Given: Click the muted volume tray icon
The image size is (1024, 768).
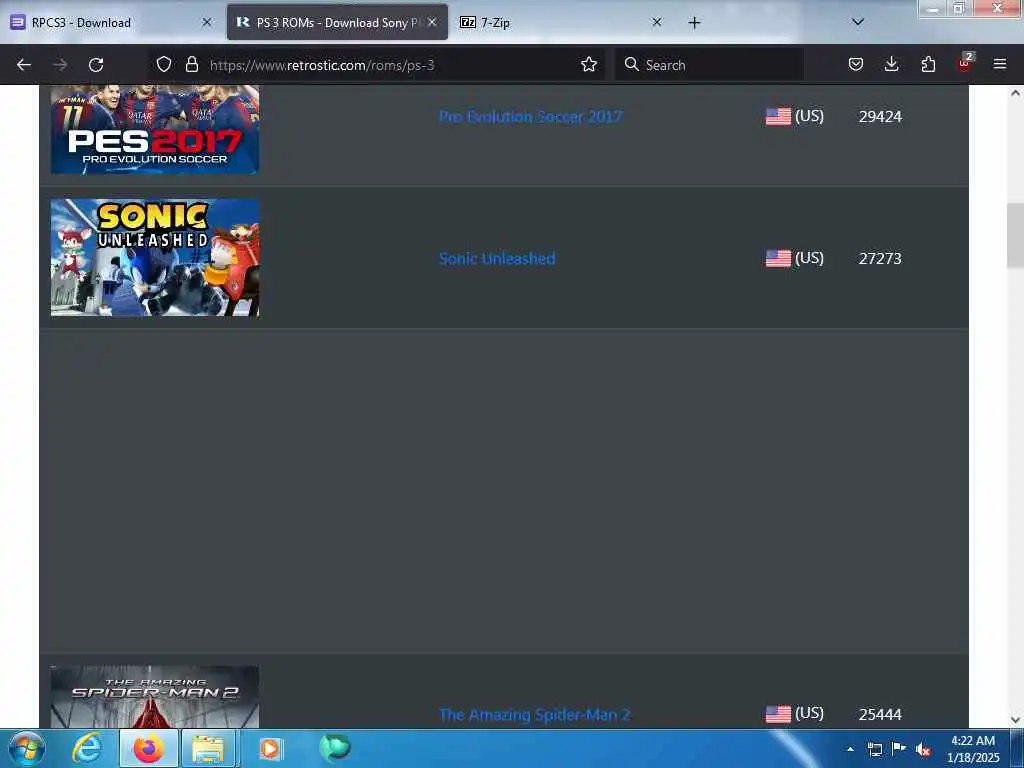Looking at the screenshot, I should [923, 749].
